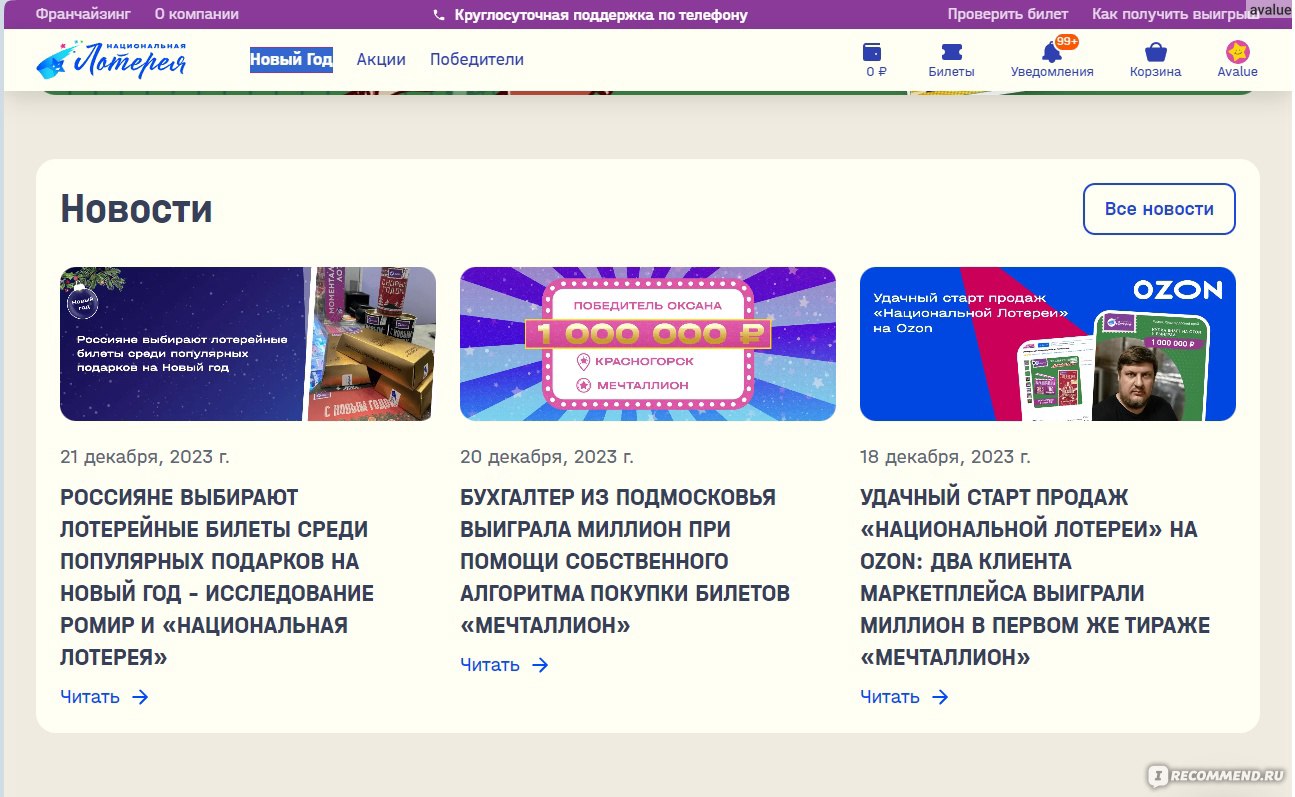Open headline Удачный старт продаж на Ozon
The height and width of the screenshot is (797, 1295).
[x=1035, y=577]
